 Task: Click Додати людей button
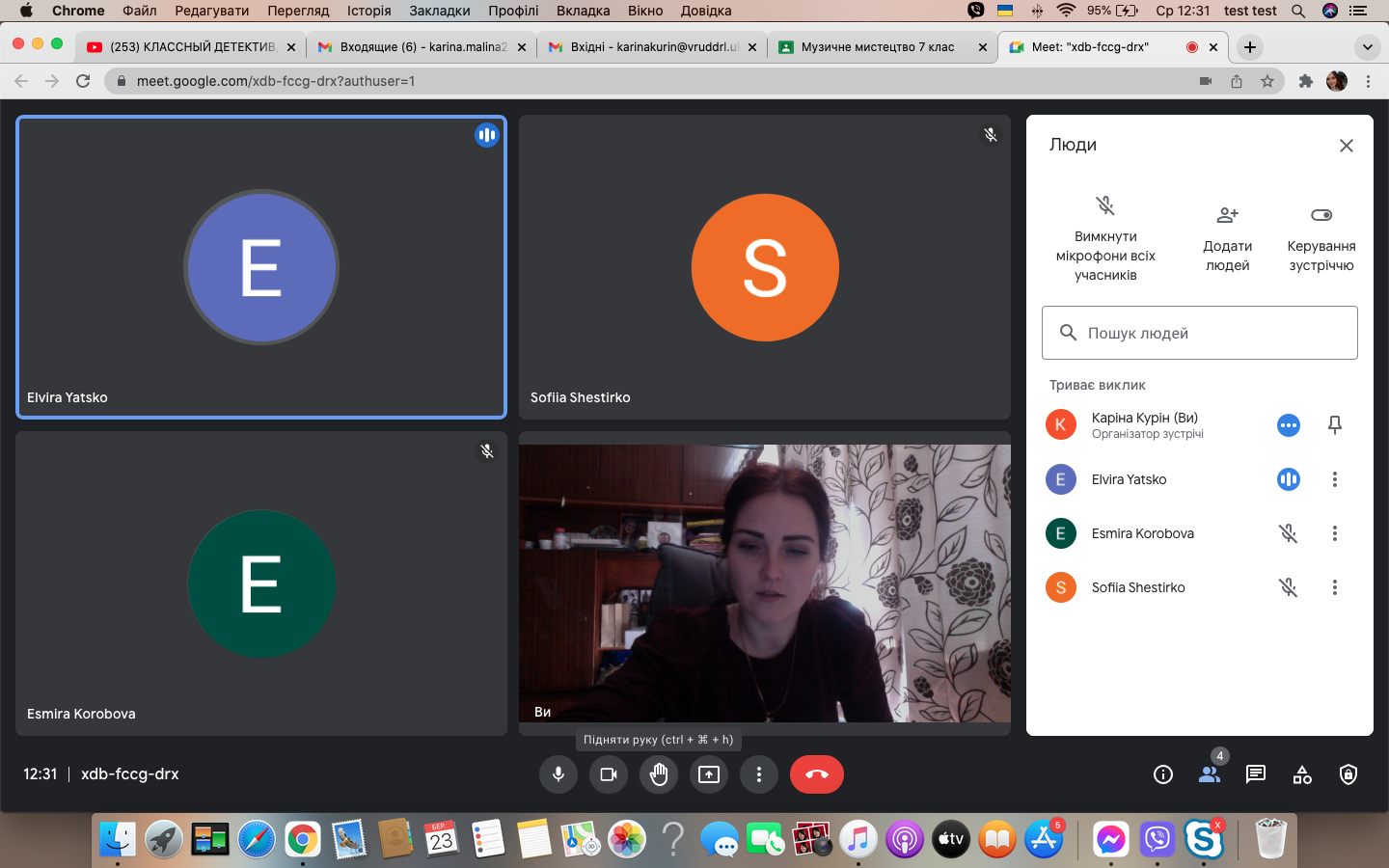tap(1228, 238)
